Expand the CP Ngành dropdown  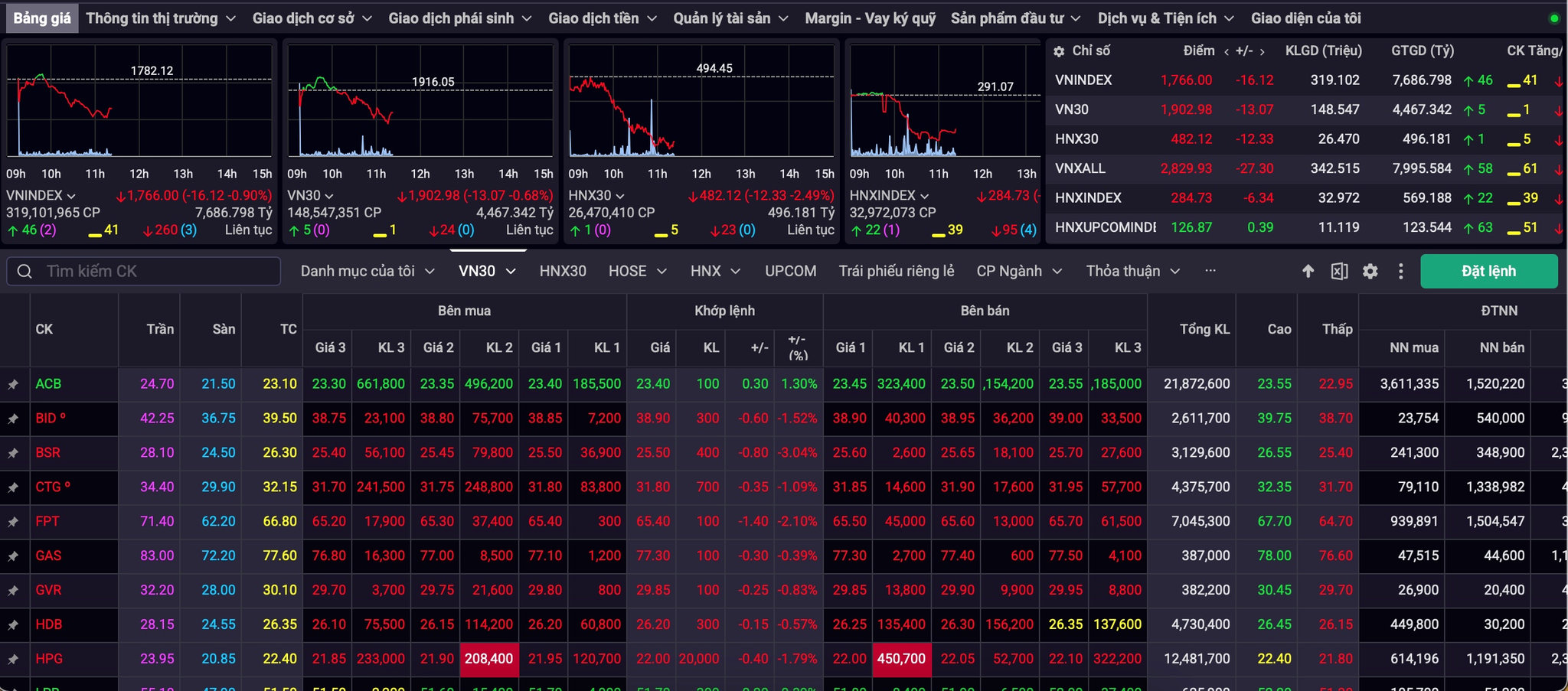[1020, 271]
